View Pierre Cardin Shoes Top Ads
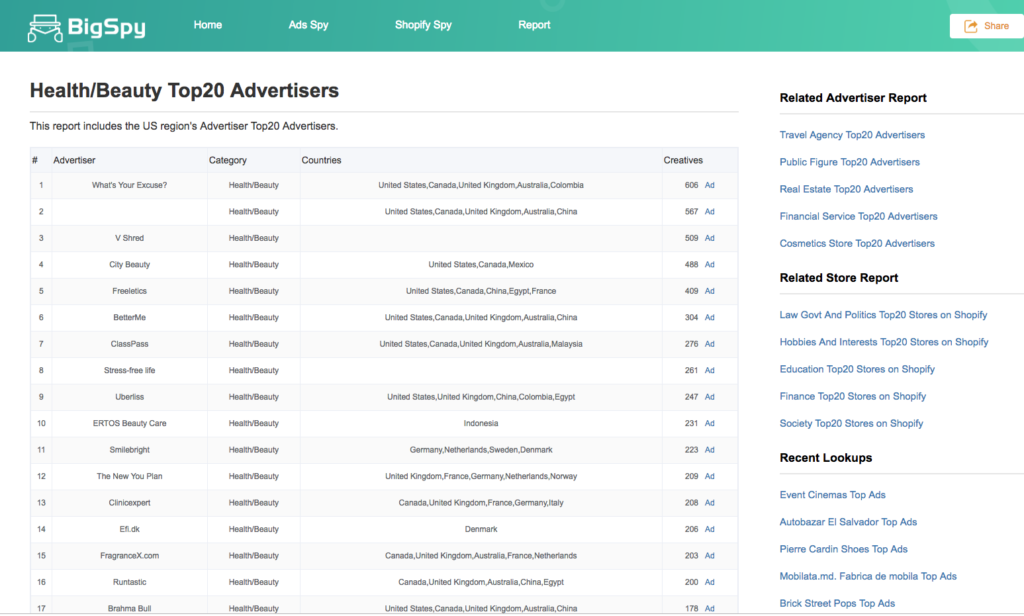This screenshot has width=1024, height=616. [844, 549]
